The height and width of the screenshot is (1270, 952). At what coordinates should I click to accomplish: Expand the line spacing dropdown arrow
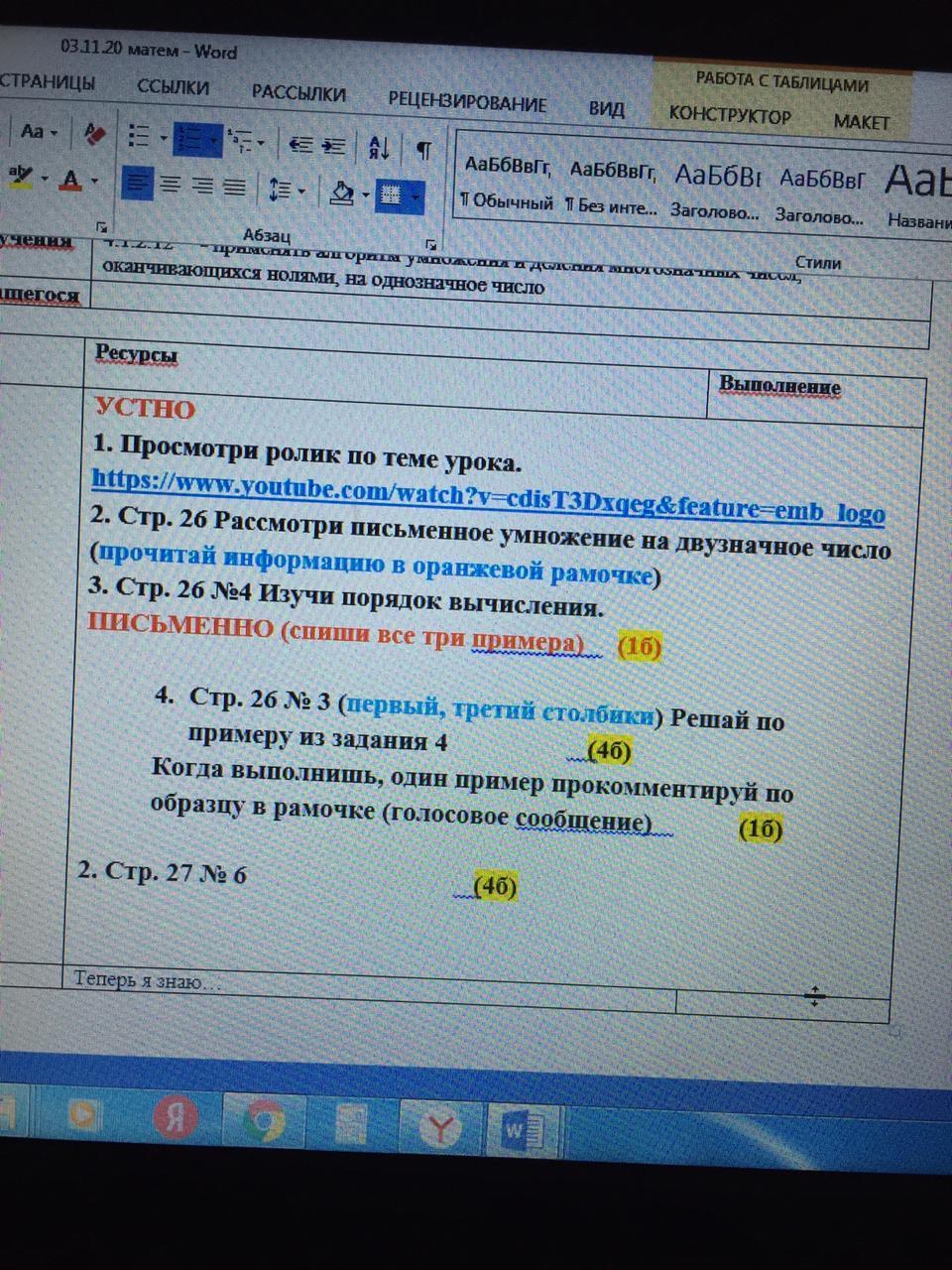(301, 190)
